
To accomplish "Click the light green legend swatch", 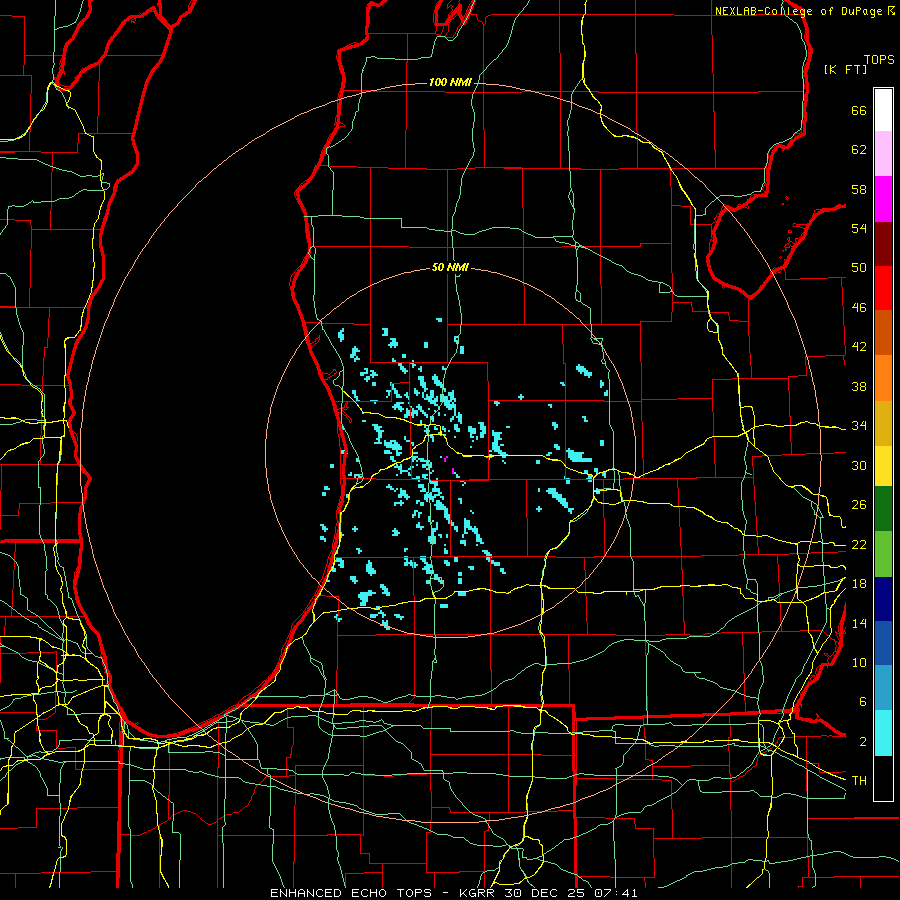I will click(x=883, y=554).
